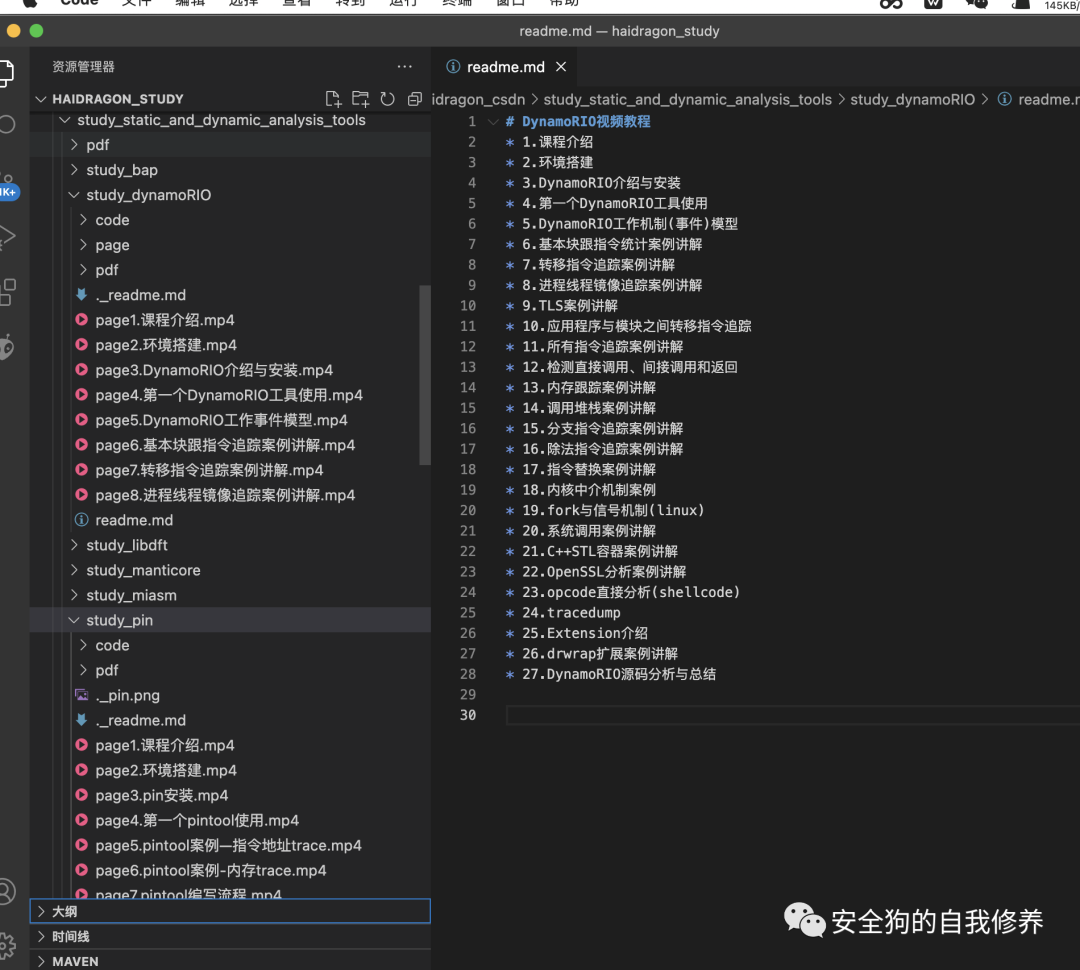Viewport: 1080px width, 970px height.
Task: Click the explorer file tree scrollbar
Action: pyautogui.click(x=424, y=375)
